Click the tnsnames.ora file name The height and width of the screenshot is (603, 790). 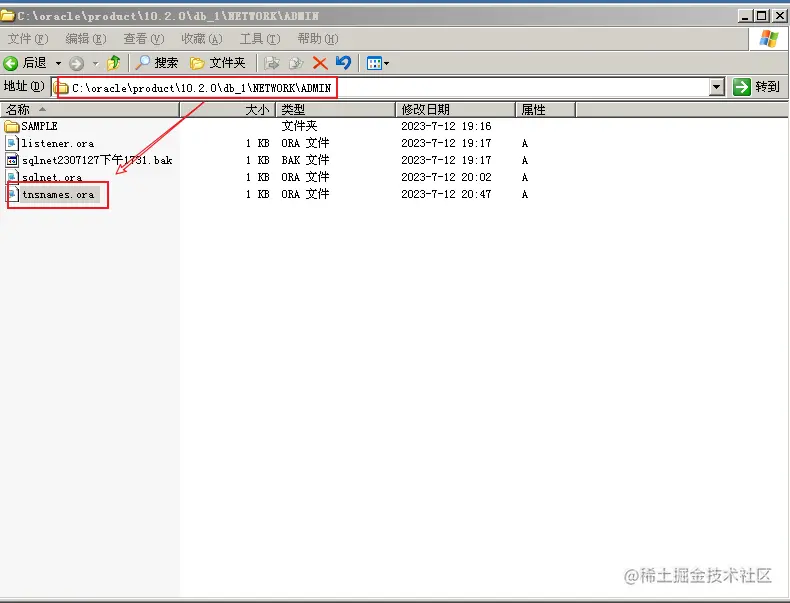click(x=58, y=194)
